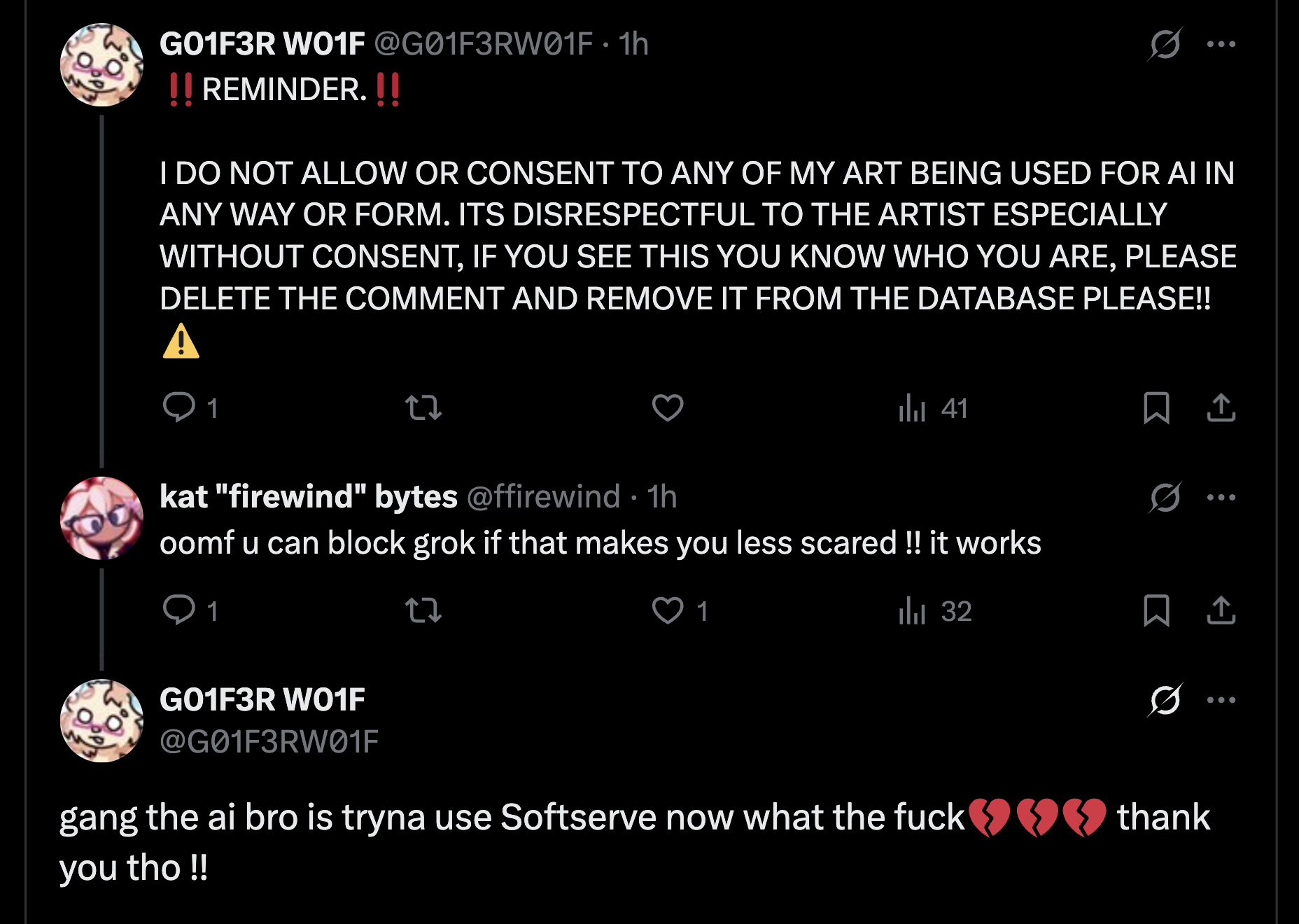1299x924 pixels.
Task: Repost kat firewind's reply
Action: [x=423, y=610]
